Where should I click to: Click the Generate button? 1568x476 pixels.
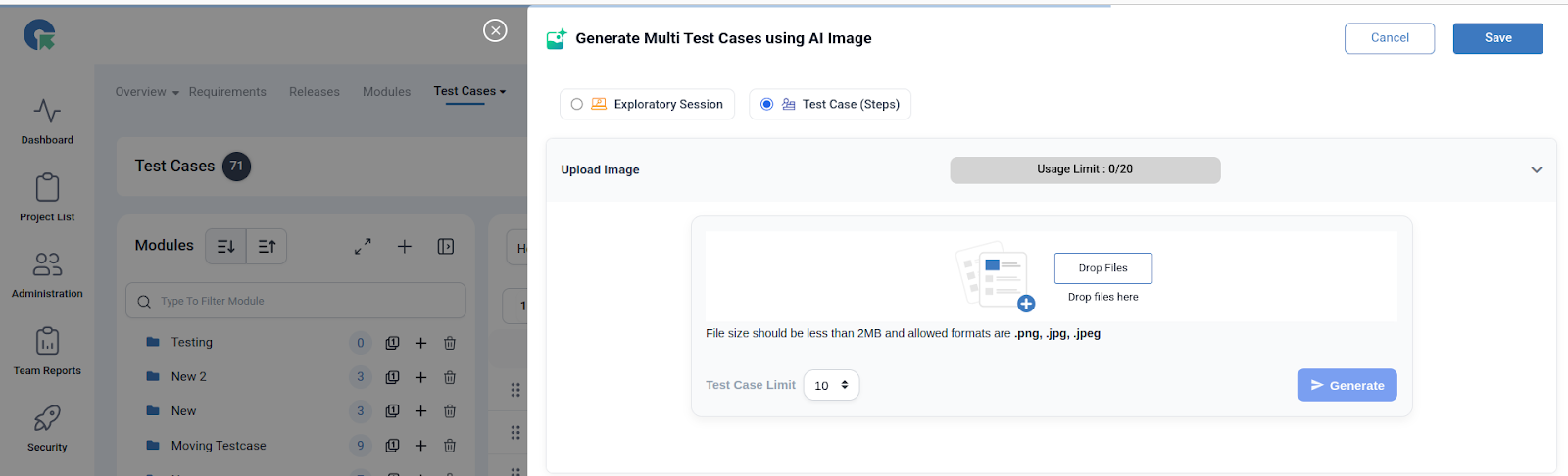click(1347, 386)
